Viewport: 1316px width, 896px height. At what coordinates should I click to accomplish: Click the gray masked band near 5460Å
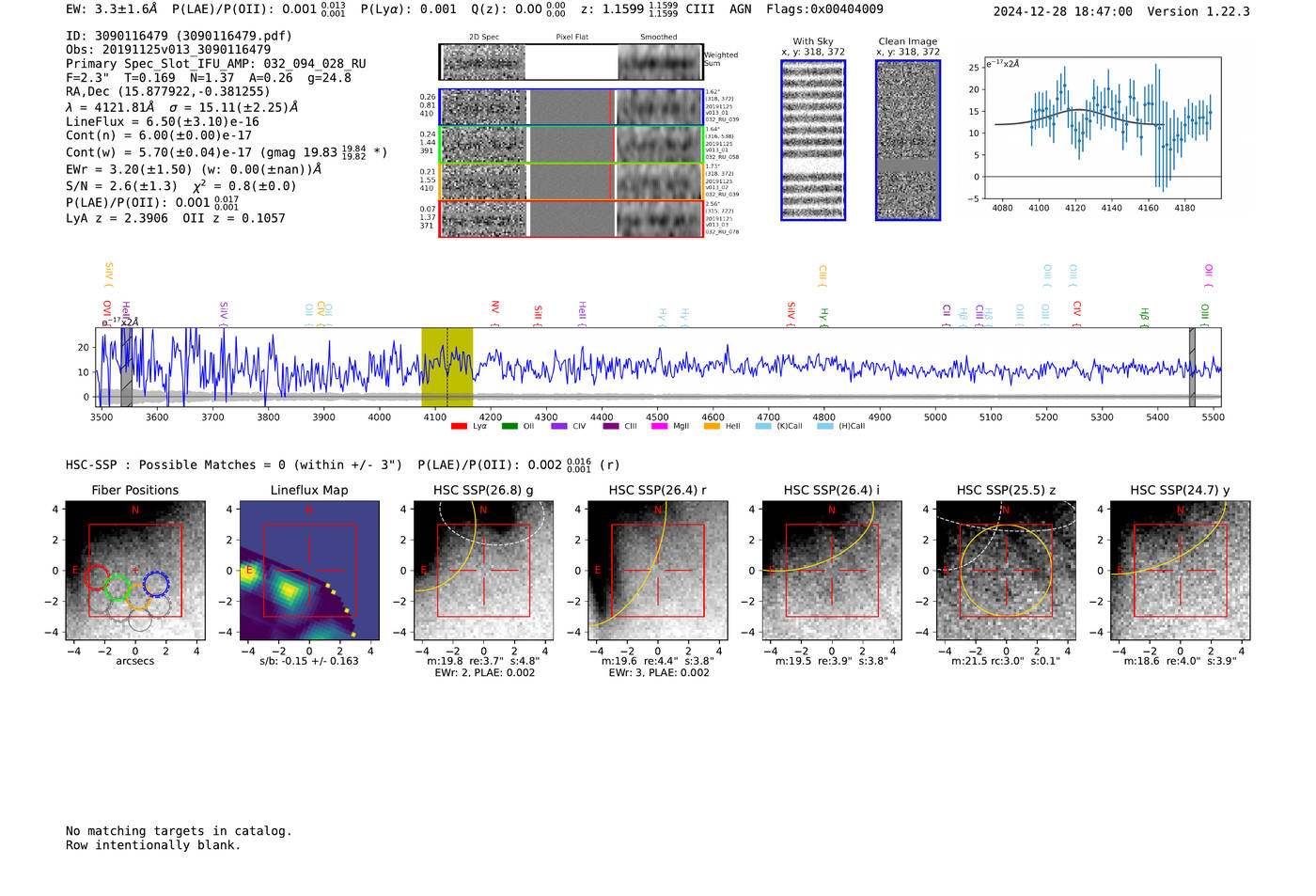[x=1192, y=367]
